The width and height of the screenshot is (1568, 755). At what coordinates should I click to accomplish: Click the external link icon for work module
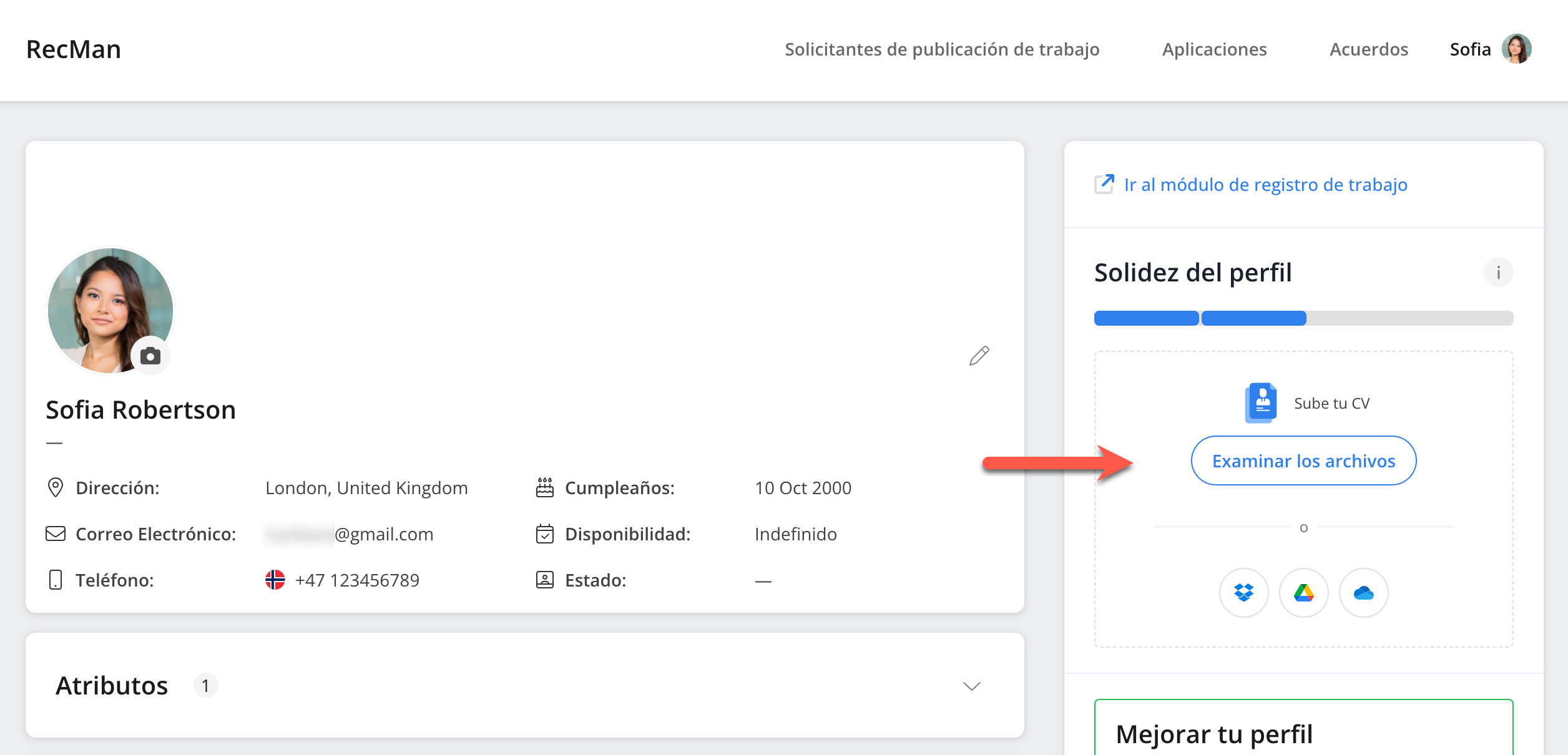[x=1104, y=184]
